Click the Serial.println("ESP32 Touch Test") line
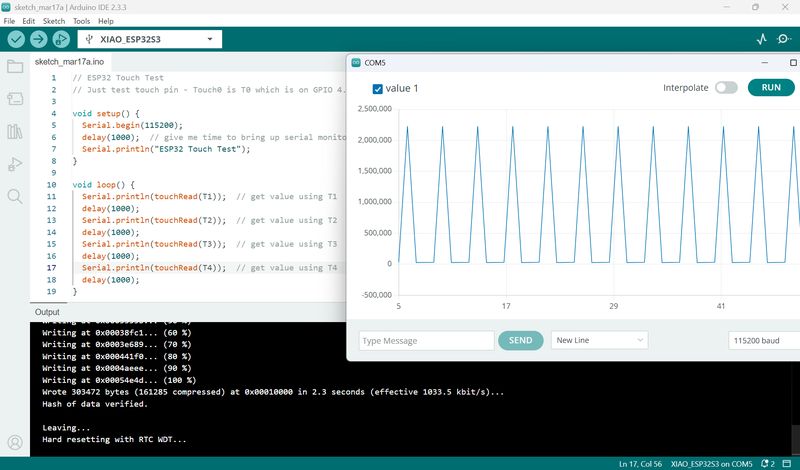The image size is (800, 470). coord(166,149)
